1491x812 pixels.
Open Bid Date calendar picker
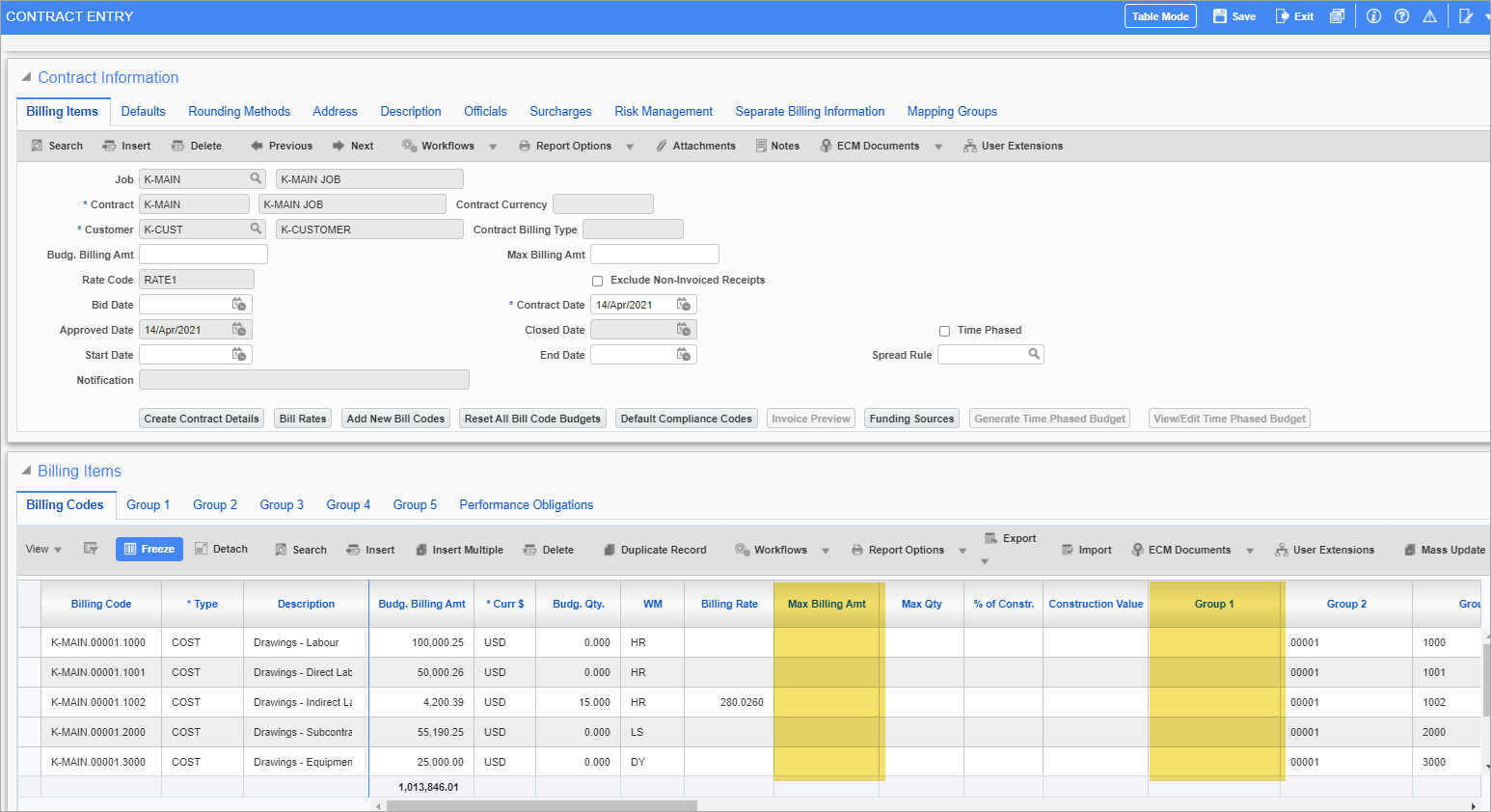coord(239,305)
